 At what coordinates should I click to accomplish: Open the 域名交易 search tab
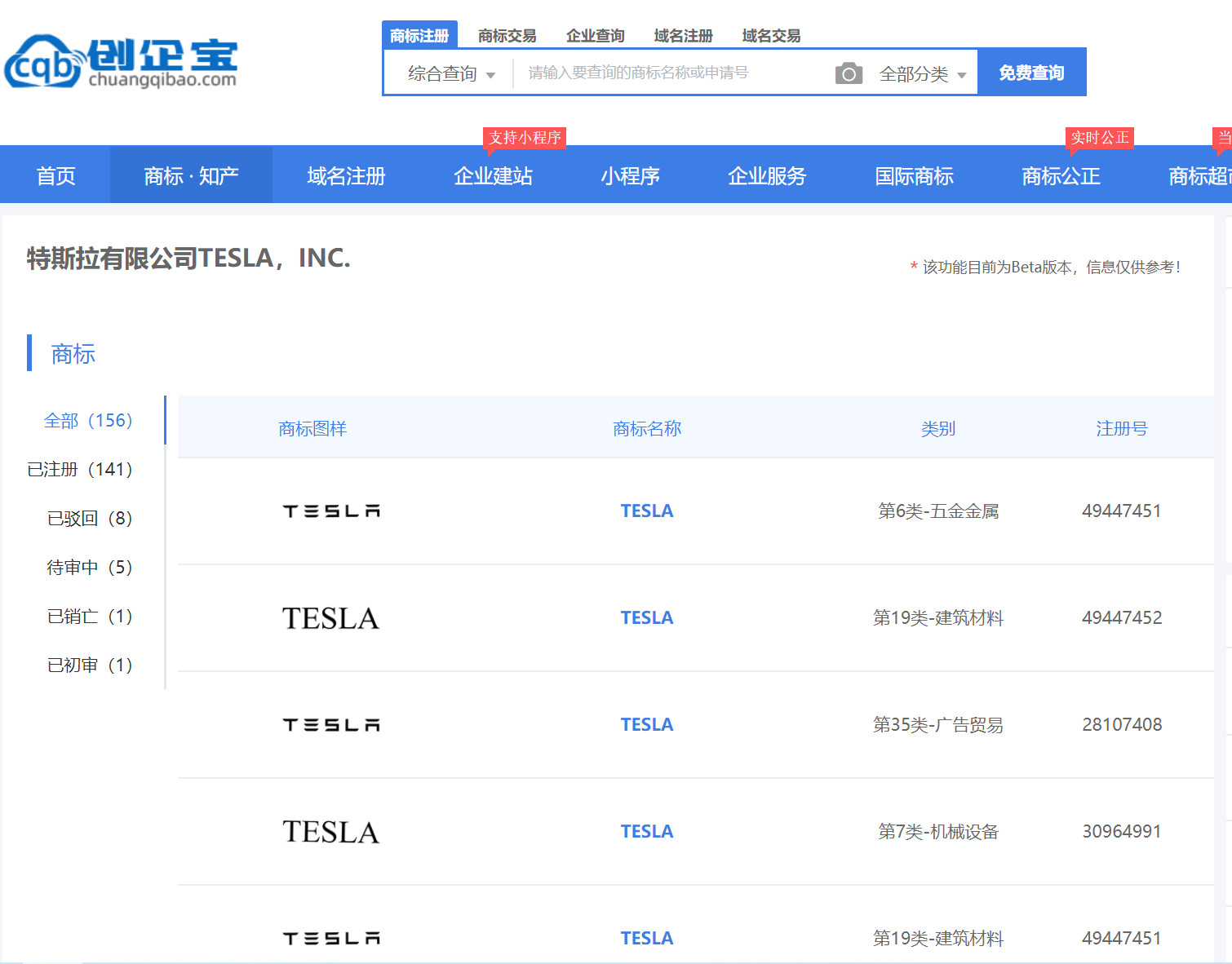(x=771, y=36)
